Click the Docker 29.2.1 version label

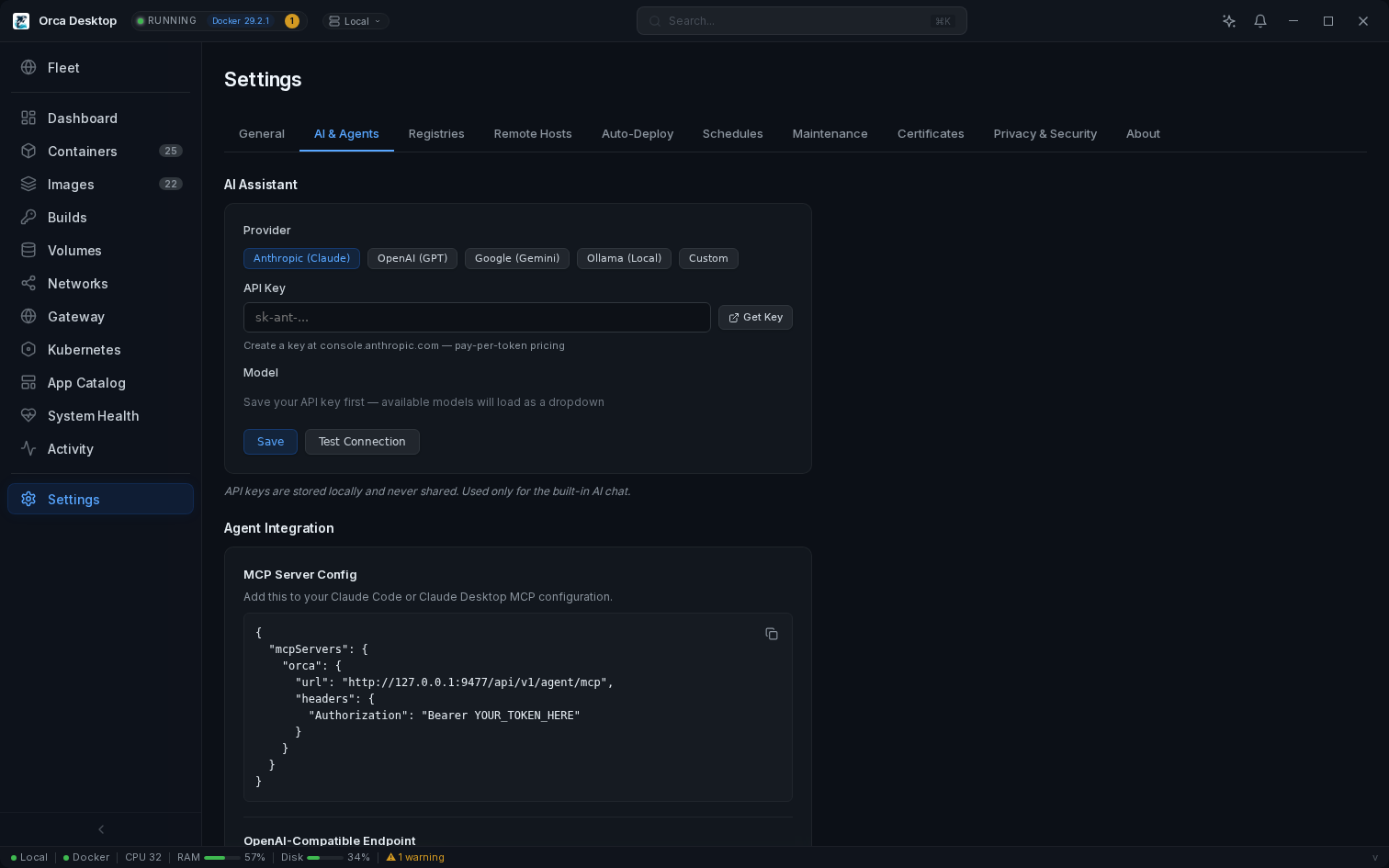pyautogui.click(x=241, y=21)
